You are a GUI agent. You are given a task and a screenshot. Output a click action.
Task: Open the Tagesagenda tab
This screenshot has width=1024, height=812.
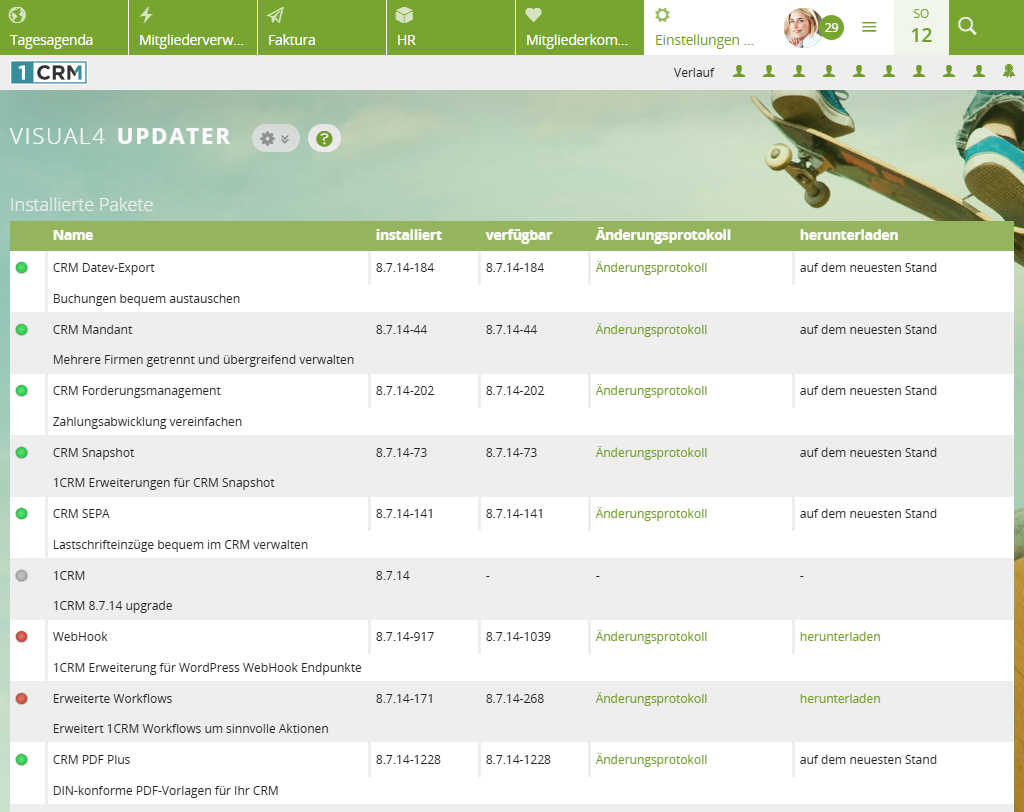[64, 28]
